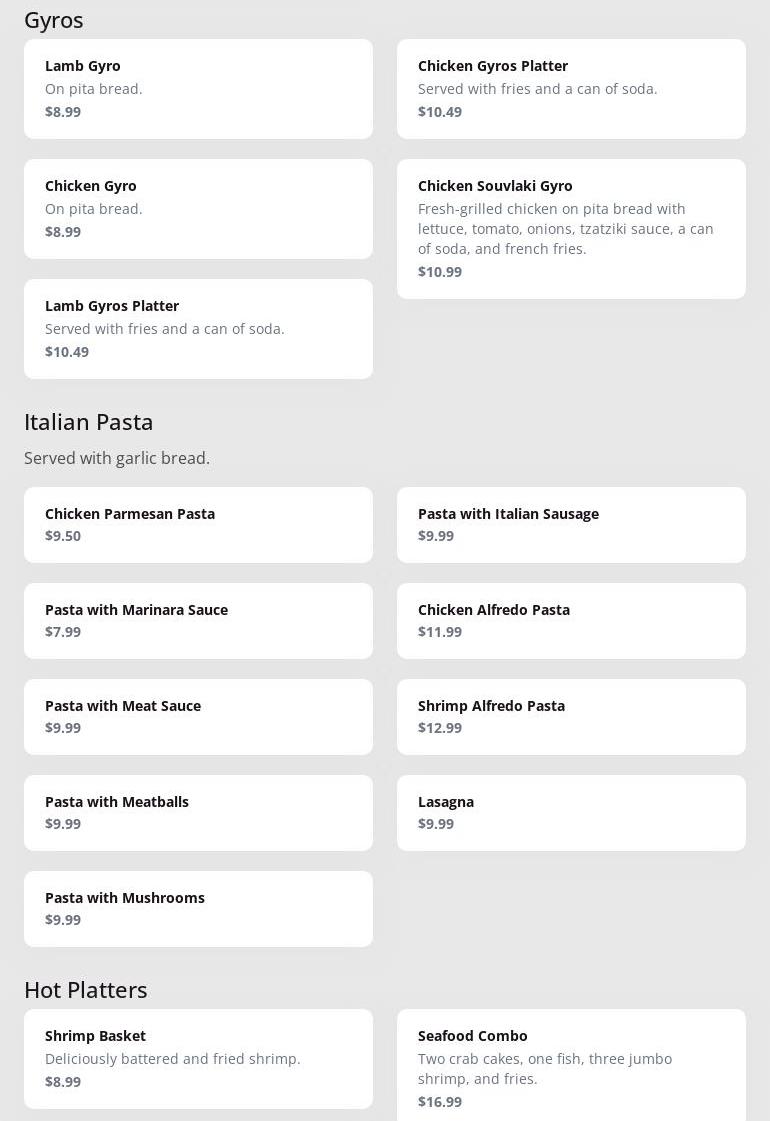Image resolution: width=770 pixels, height=1121 pixels.
Task: Click the Hot Platters section heading
Action: [x=86, y=990]
